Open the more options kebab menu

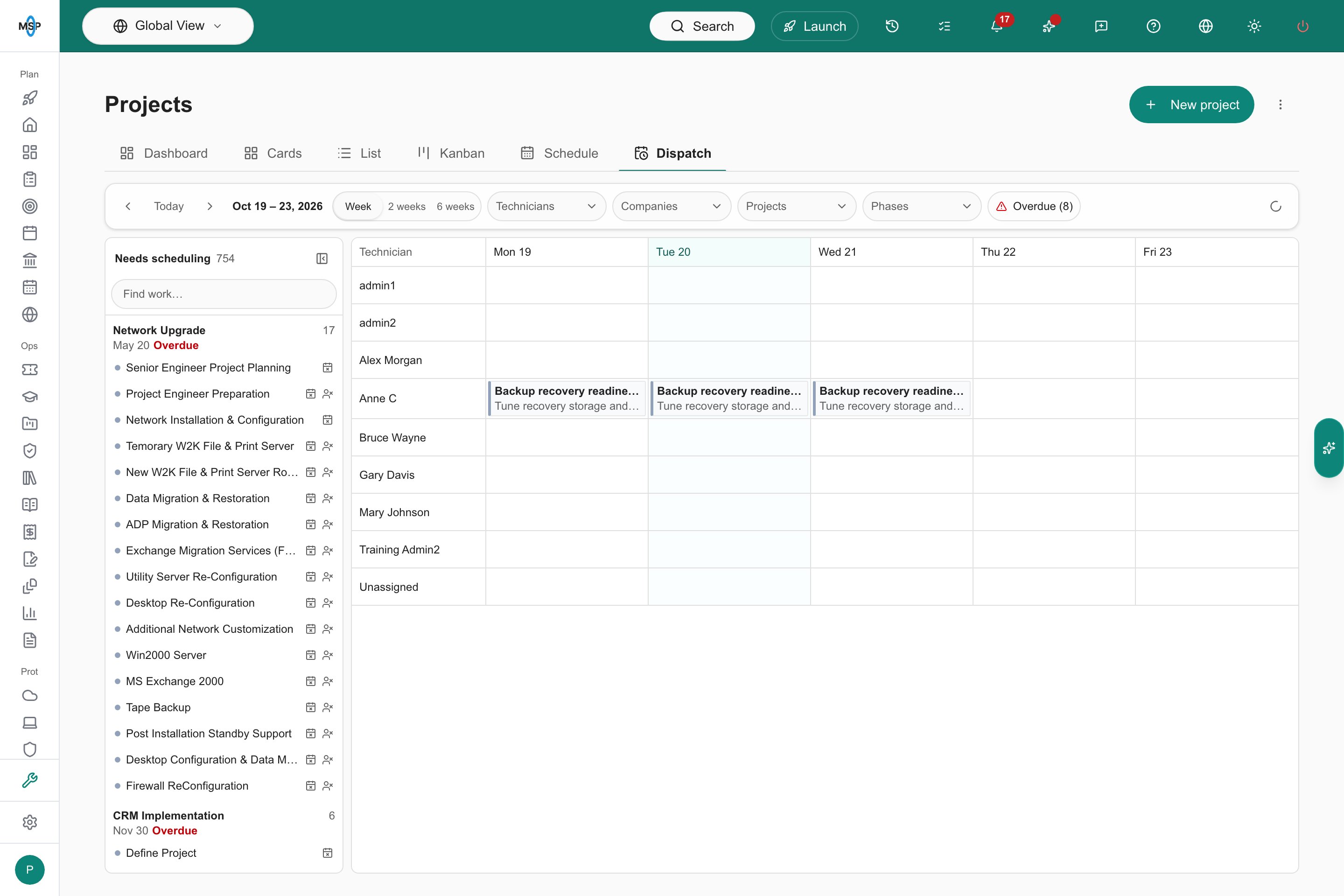click(x=1280, y=105)
